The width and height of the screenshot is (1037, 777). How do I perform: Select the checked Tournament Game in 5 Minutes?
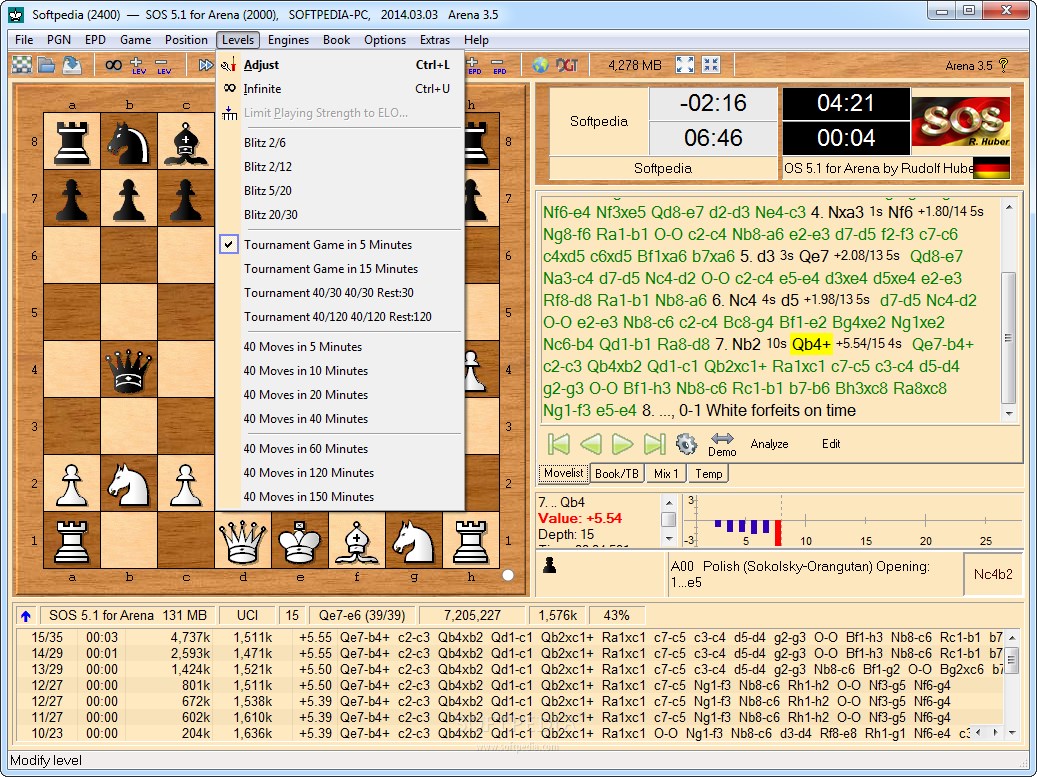pyautogui.click(x=340, y=245)
